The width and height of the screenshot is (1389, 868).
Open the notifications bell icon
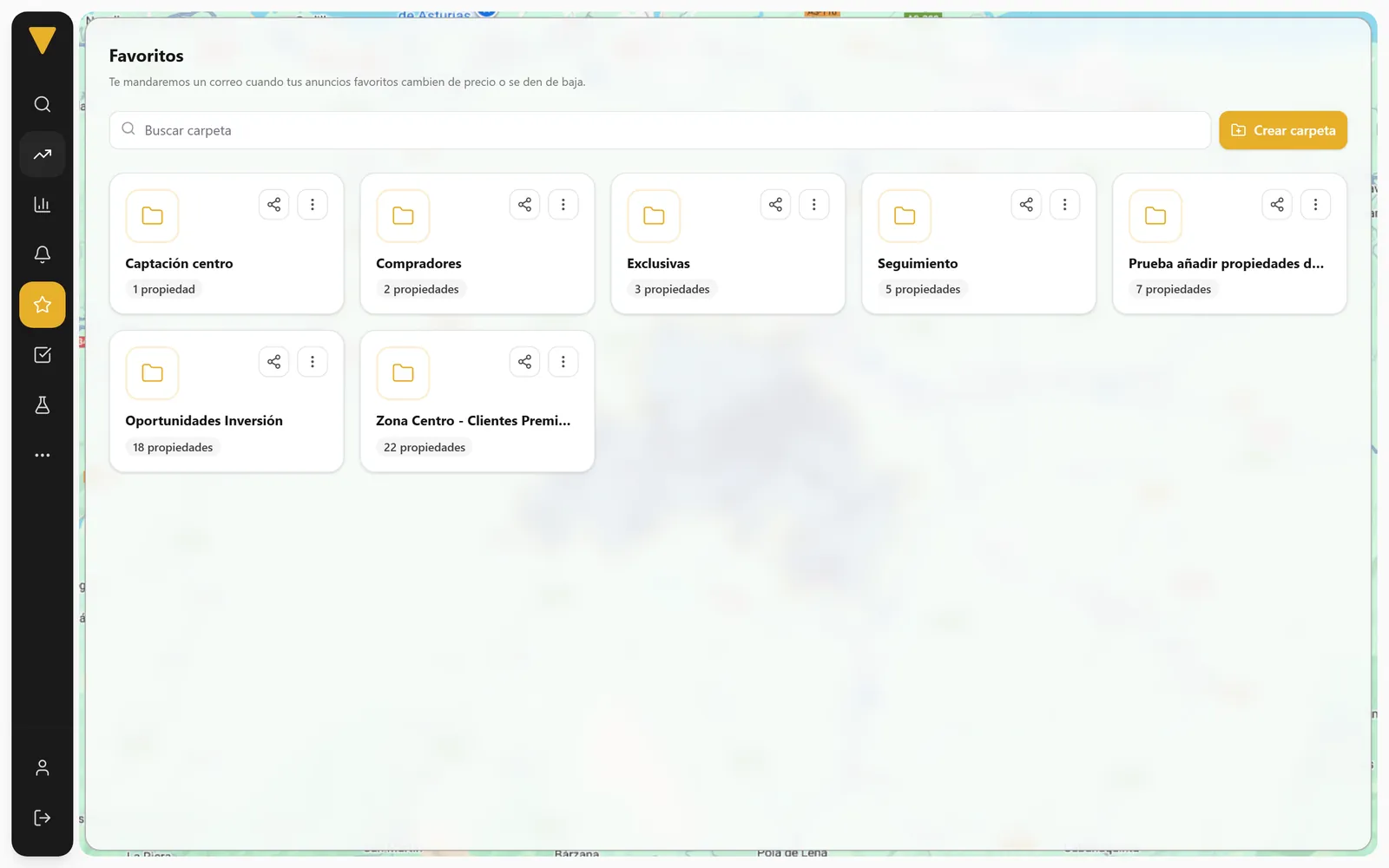point(42,254)
